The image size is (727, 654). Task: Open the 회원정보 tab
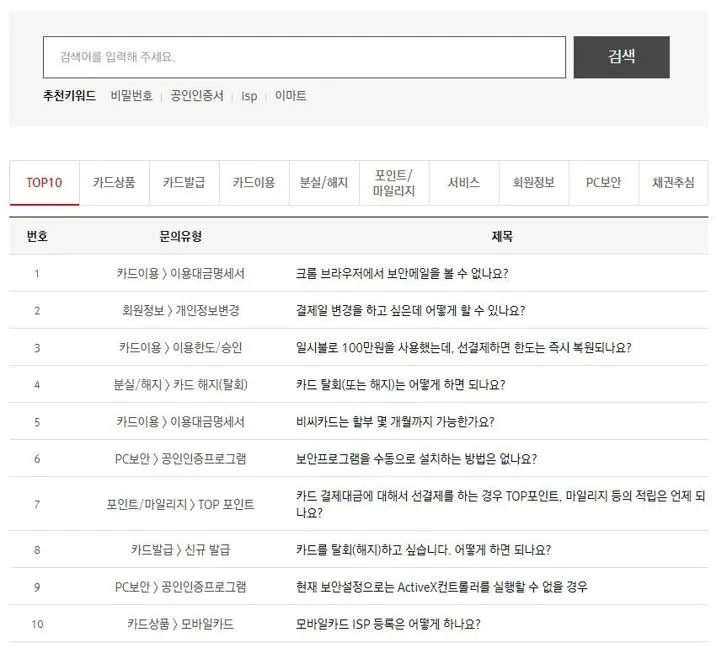(x=534, y=183)
